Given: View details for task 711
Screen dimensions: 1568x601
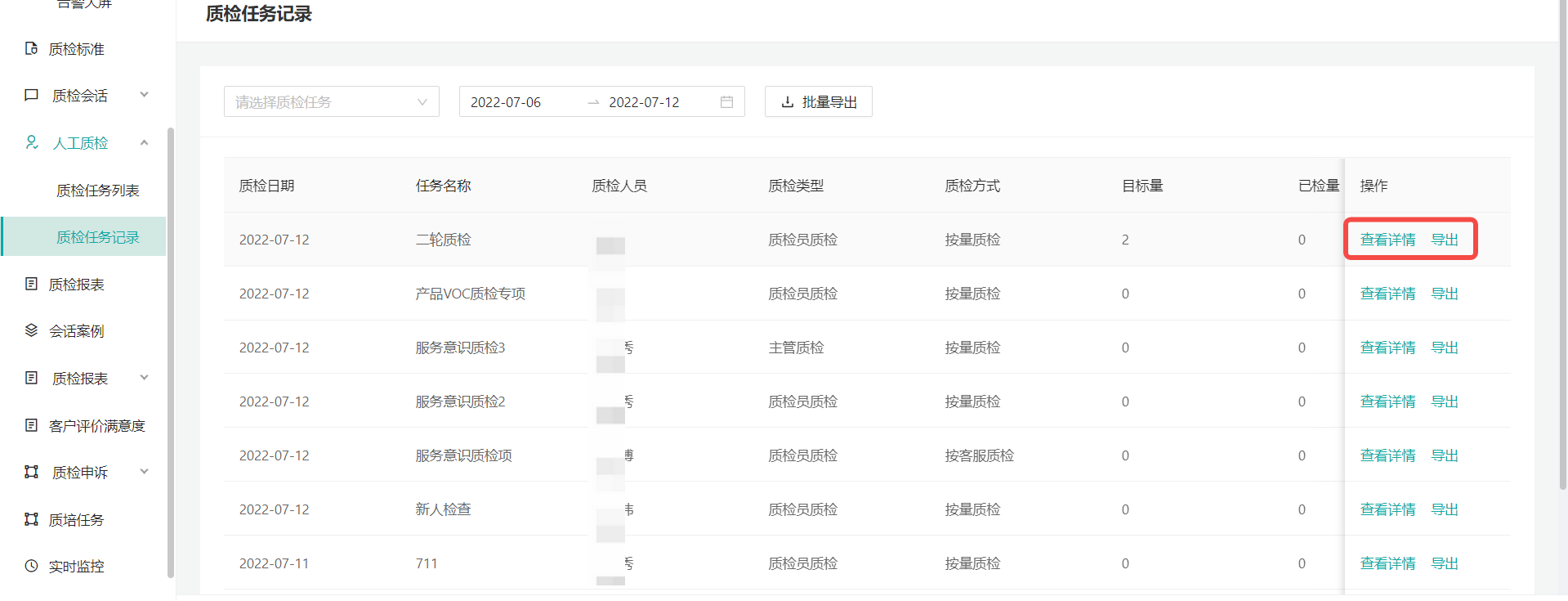Looking at the screenshot, I should coord(1387,563).
